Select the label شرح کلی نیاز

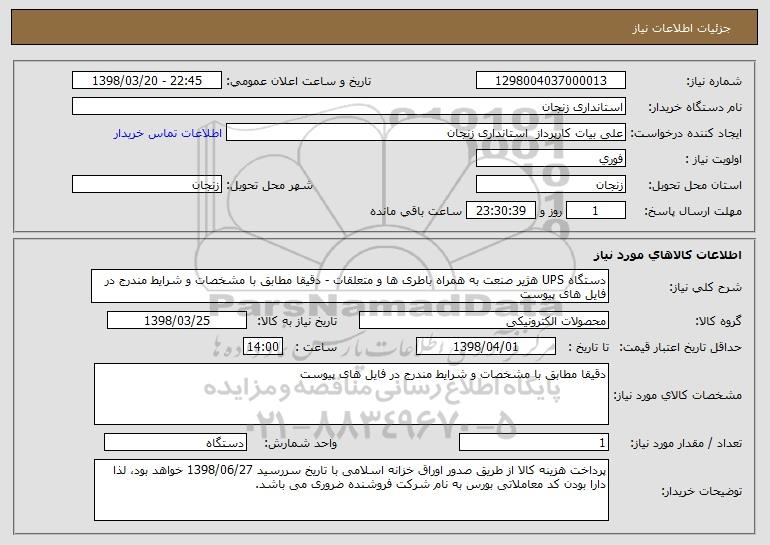[x=706, y=287]
